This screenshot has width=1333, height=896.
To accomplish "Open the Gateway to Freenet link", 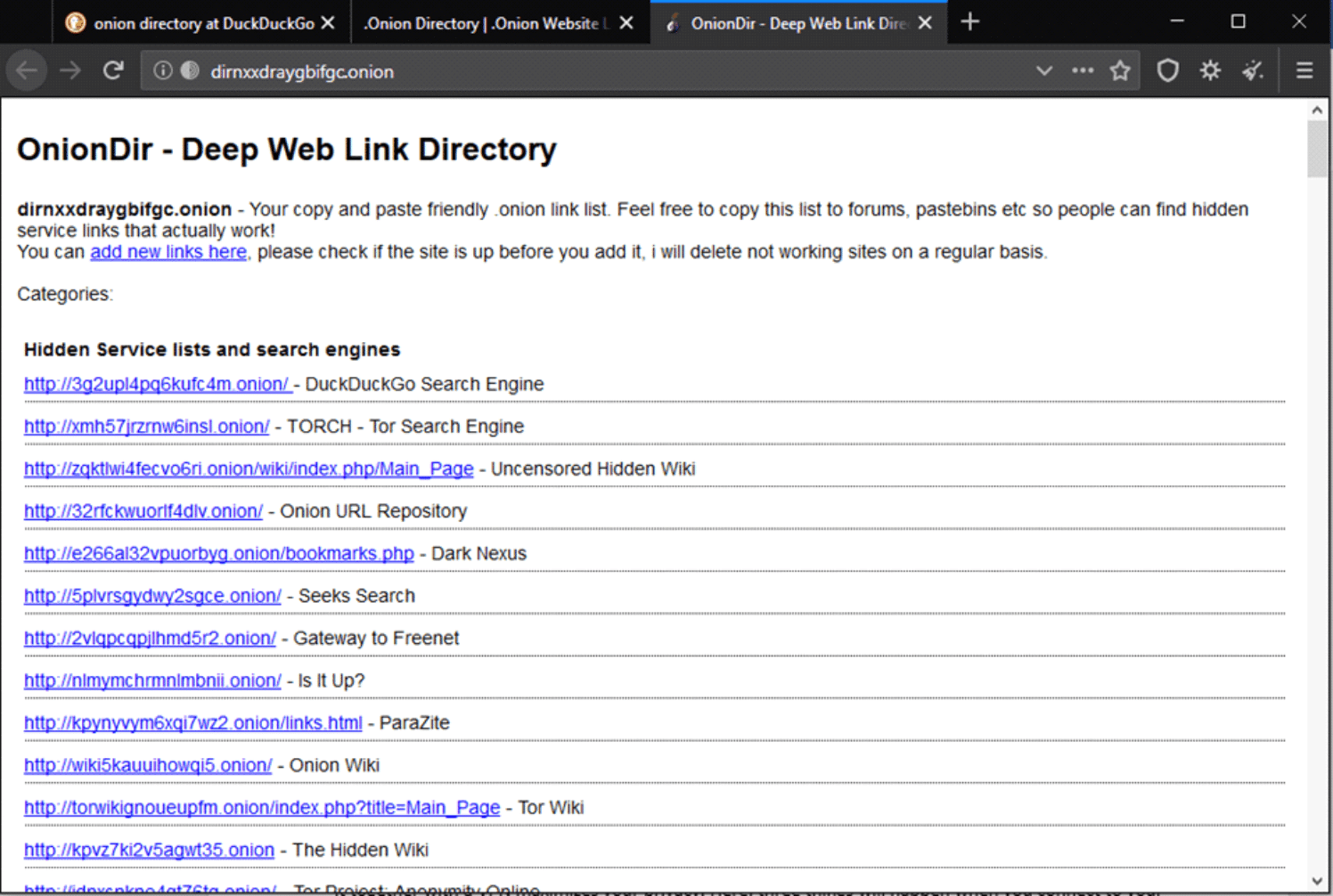I will (150, 638).
